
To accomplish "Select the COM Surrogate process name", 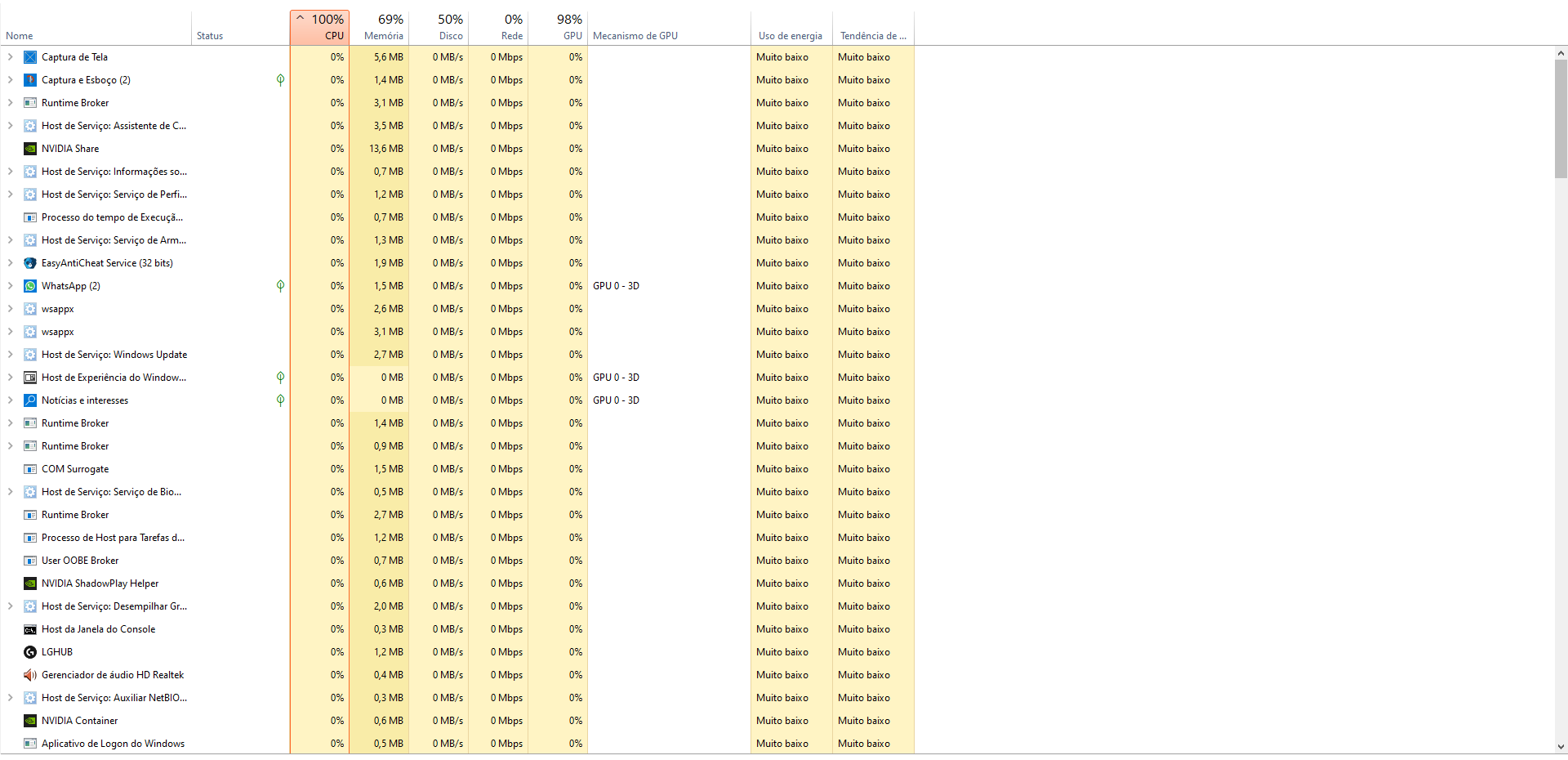I will point(75,469).
